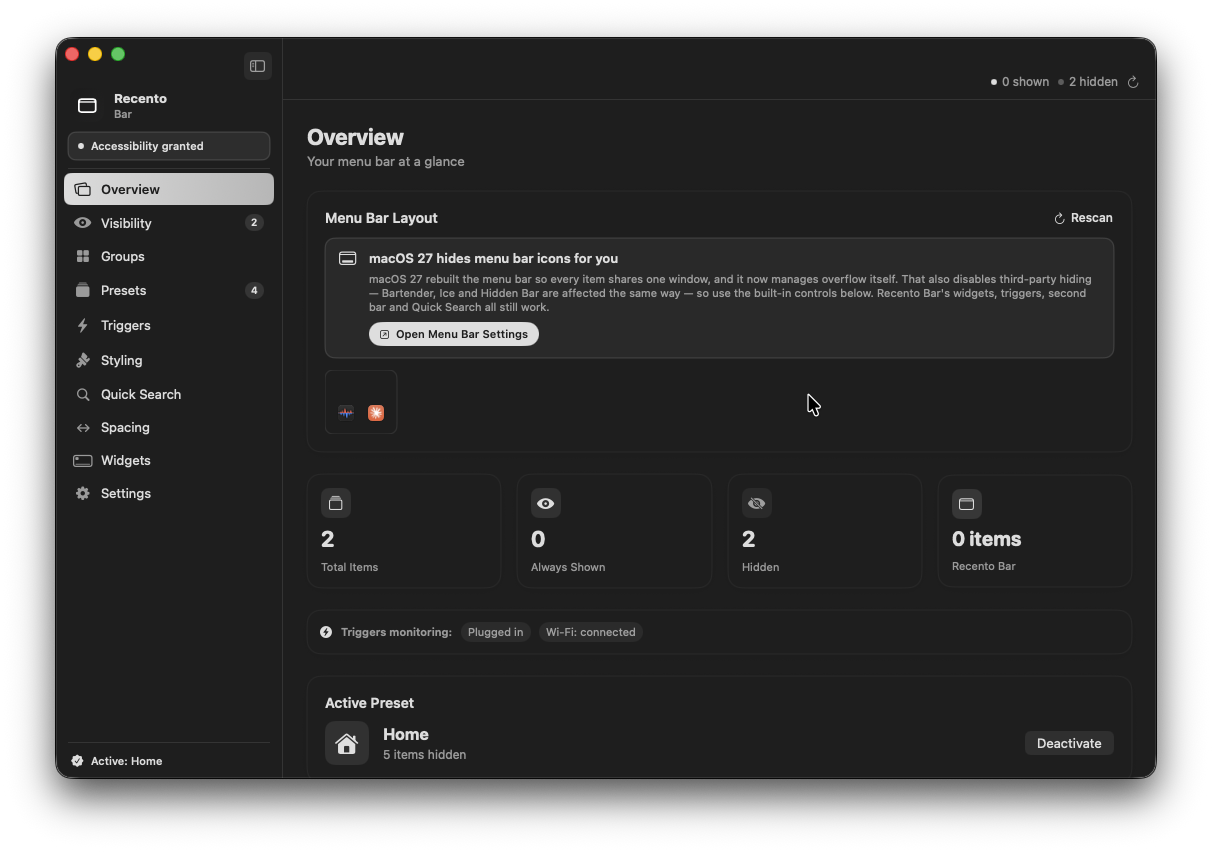Image resolution: width=1212 pixels, height=852 pixels.
Task: Click the Recento Bar app icon
Action: tap(87, 105)
